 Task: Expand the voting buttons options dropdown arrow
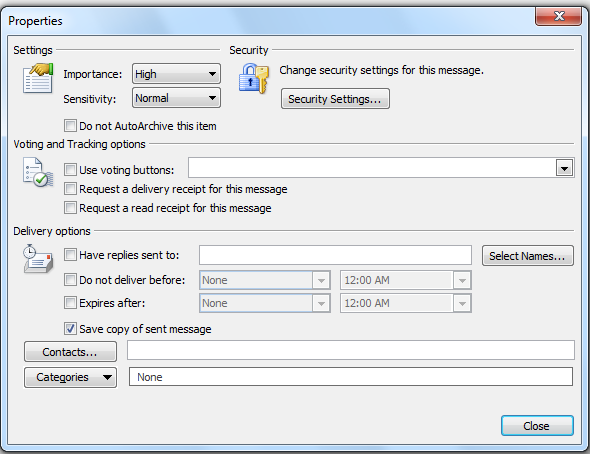[x=564, y=168]
